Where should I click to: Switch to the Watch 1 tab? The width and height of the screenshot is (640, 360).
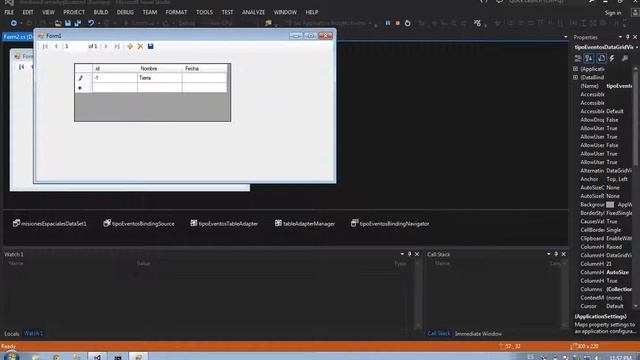(x=33, y=334)
